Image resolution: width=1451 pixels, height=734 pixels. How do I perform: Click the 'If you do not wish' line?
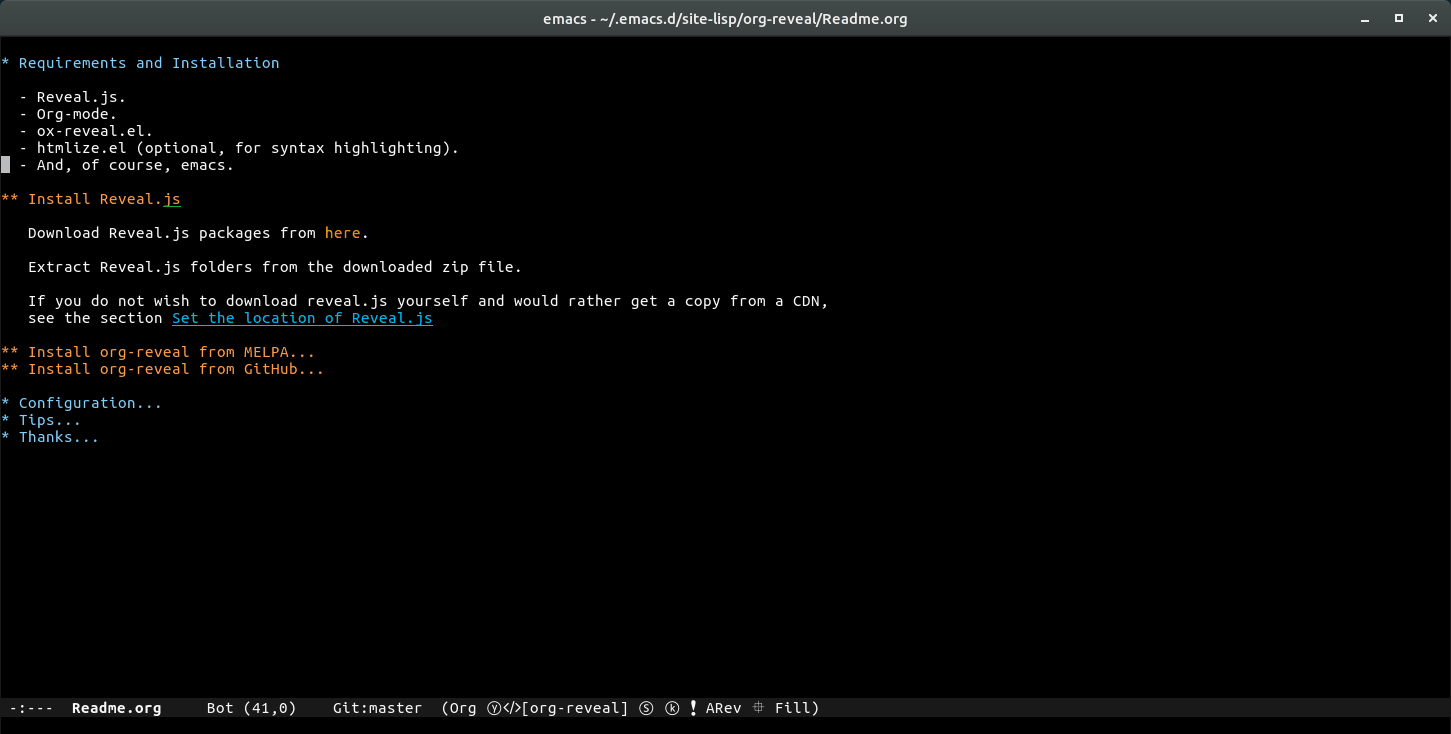(x=428, y=301)
